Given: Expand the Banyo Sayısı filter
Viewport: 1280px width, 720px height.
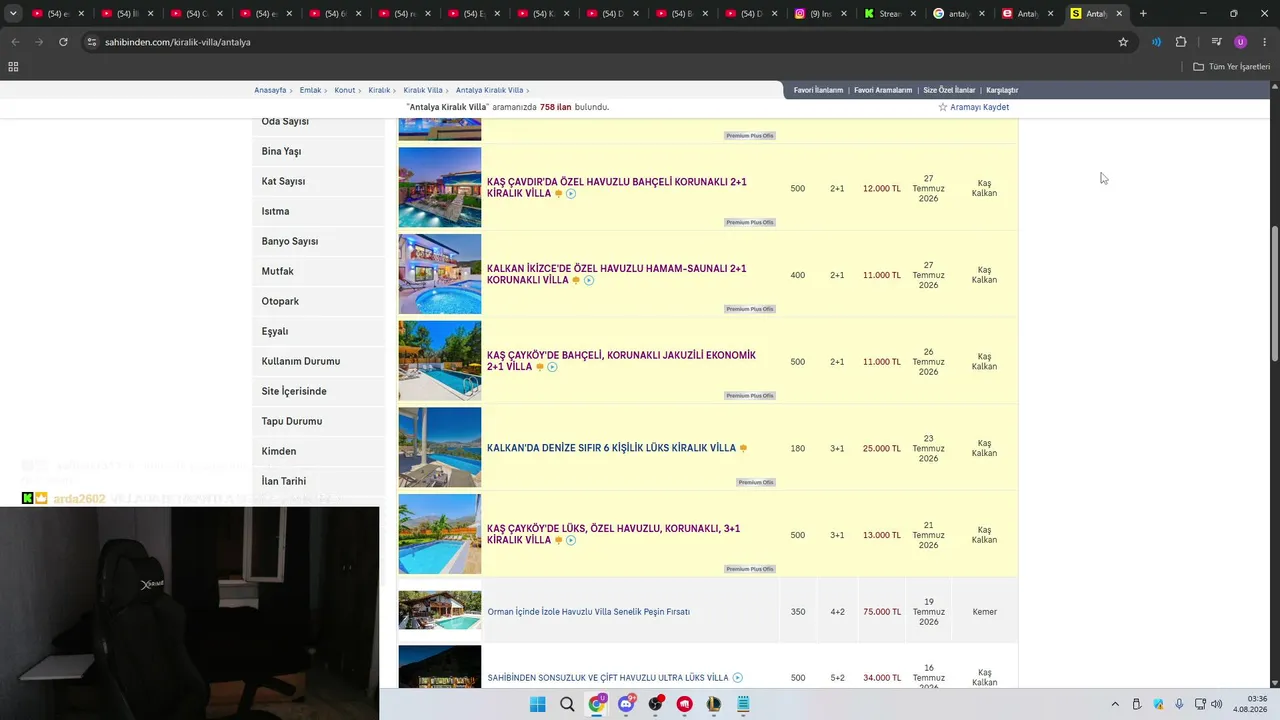Looking at the screenshot, I should click(318, 241).
